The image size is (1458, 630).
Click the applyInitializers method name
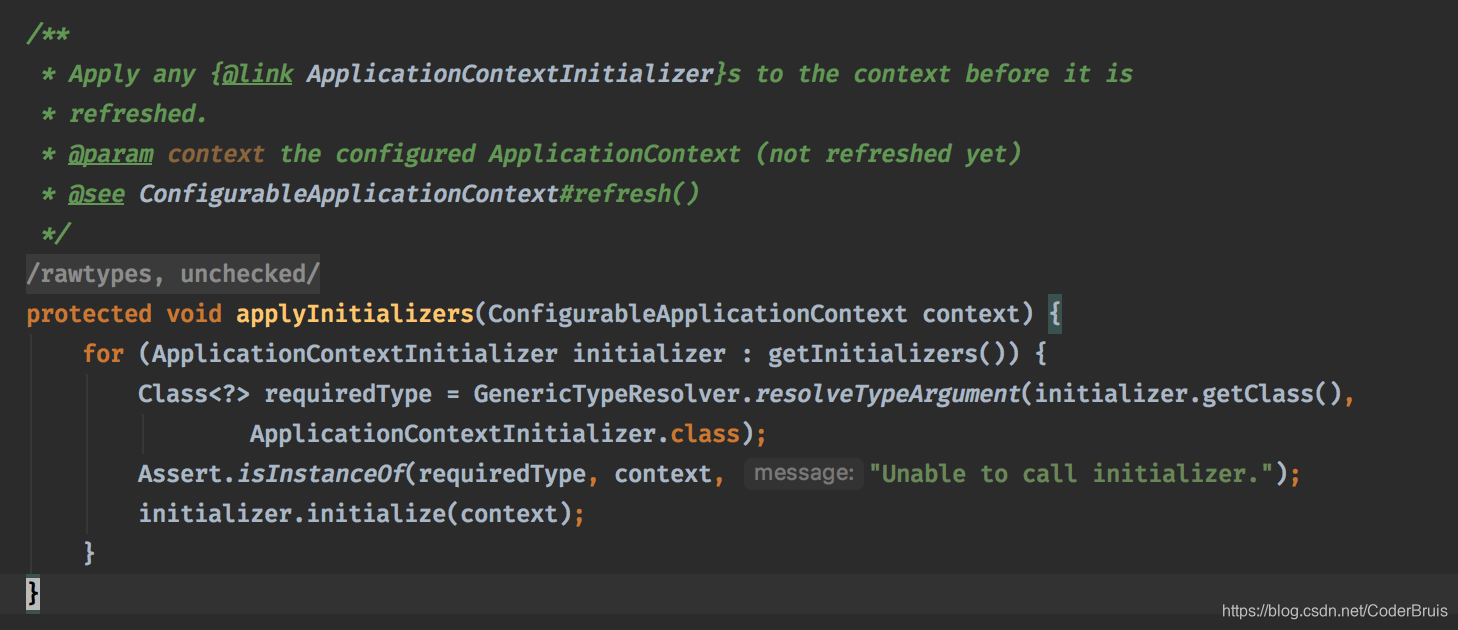(x=354, y=314)
